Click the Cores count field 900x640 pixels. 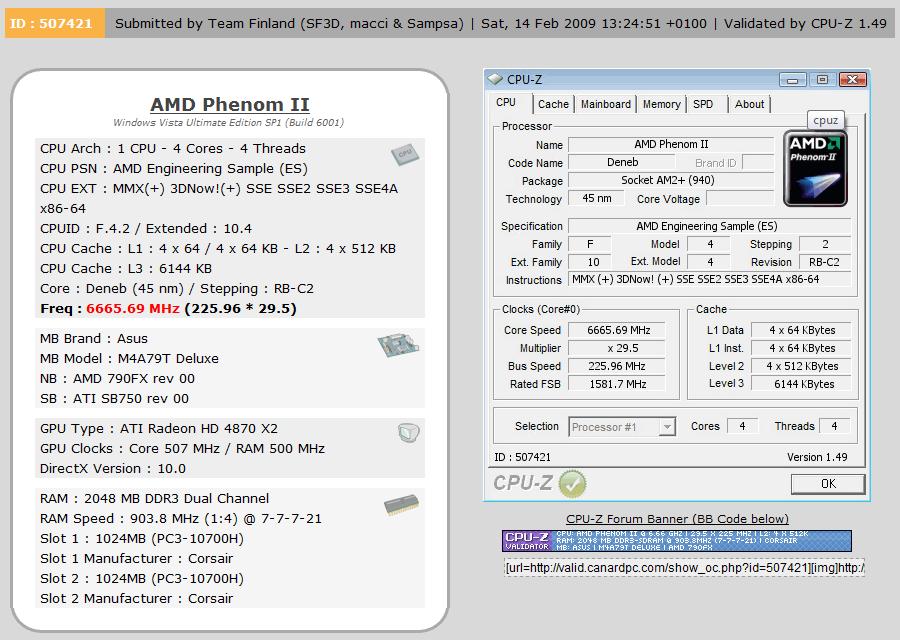click(743, 426)
